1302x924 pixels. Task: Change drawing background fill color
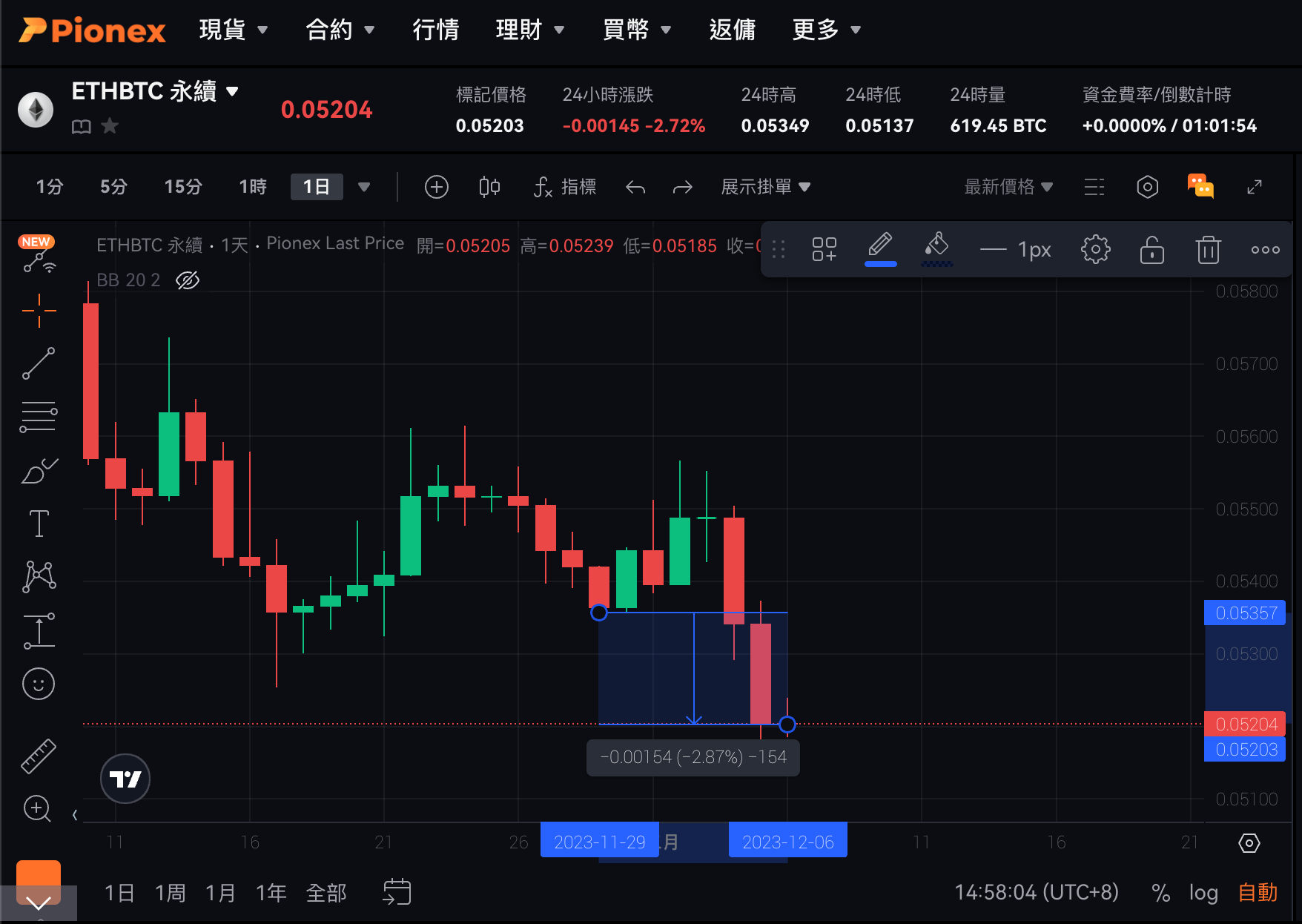937,248
